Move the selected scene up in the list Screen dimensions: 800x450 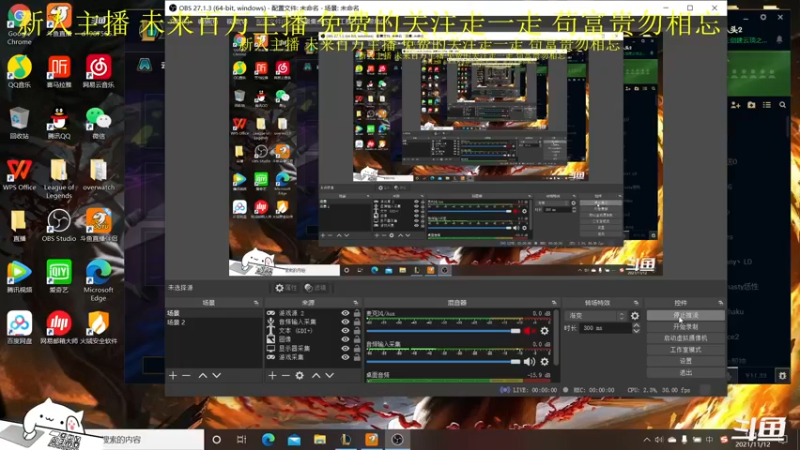click(203, 376)
